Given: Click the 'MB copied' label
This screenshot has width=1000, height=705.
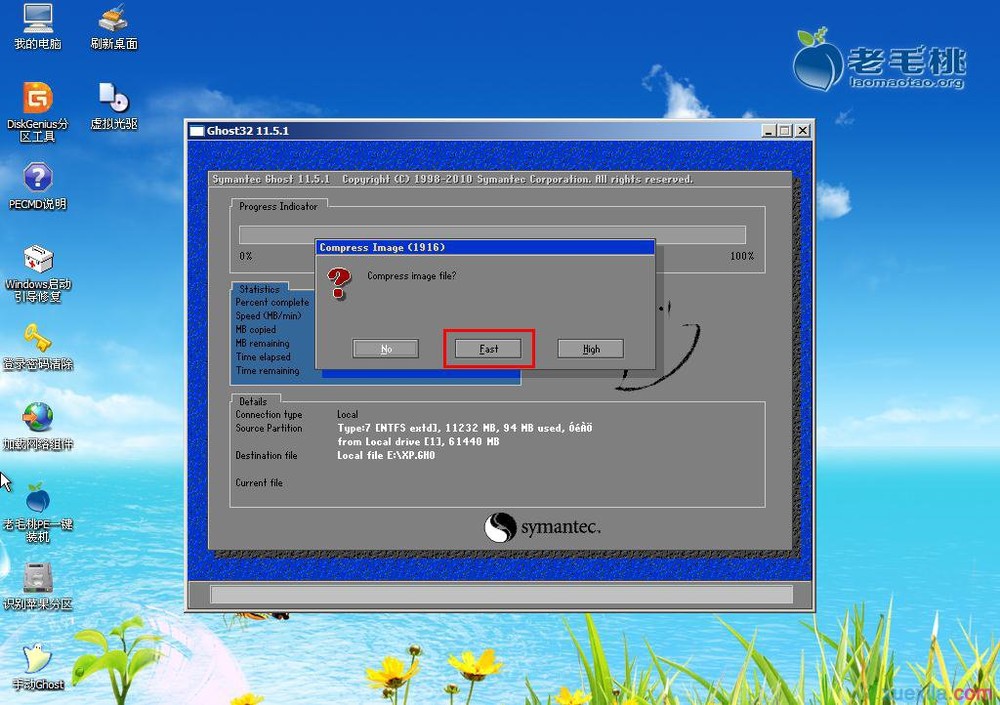Looking at the screenshot, I should (x=256, y=330).
